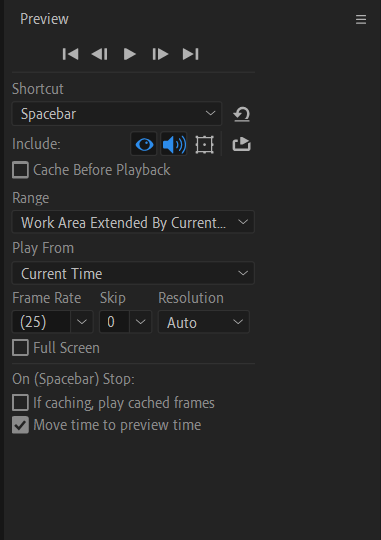Reset shortcut settings with revert icon
The image size is (381, 540).
(x=241, y=114)
